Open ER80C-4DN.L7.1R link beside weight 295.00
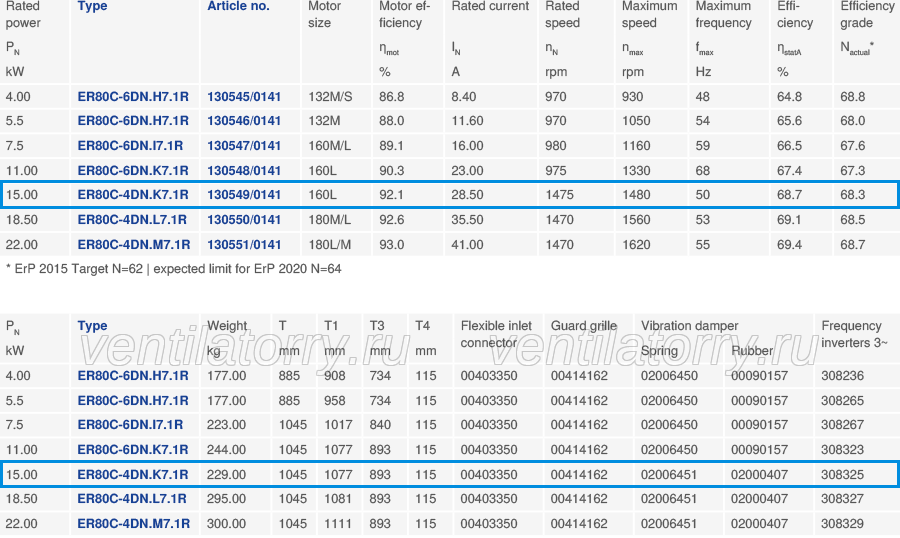Viewport: 900px width, 538px height. click(x=132, y=499)
